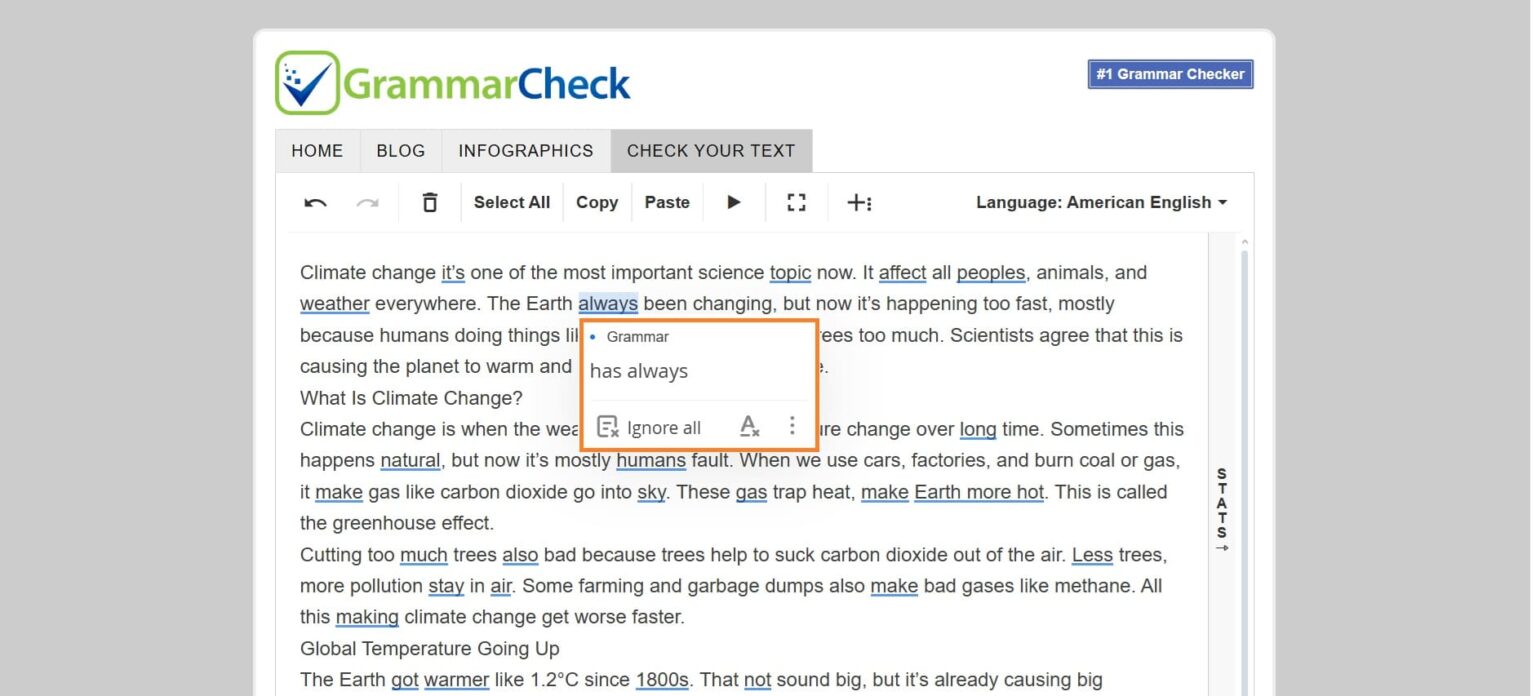Screen dimensions: 1536x696
Task: Click the GrammarCheck logo checkmark
Action: pyautogui.click(x=308, y=80)
